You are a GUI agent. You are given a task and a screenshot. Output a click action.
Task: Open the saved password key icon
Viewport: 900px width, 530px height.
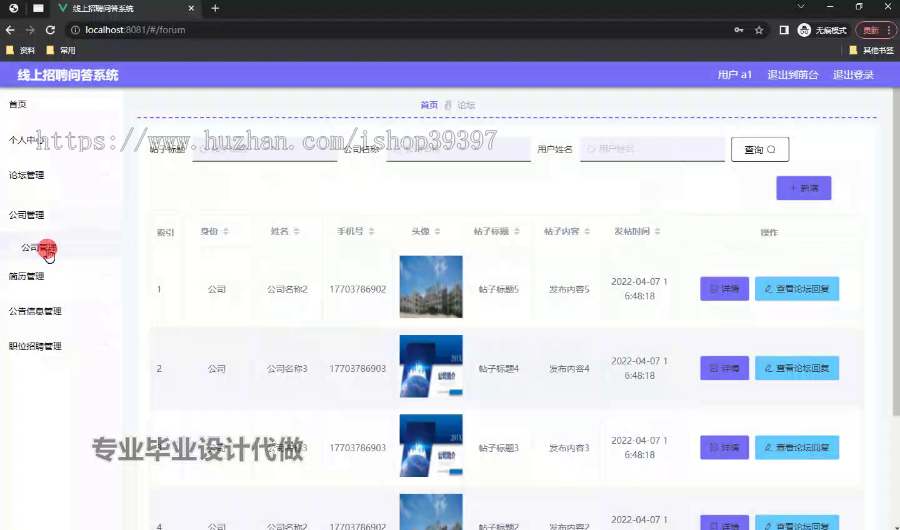739,30
